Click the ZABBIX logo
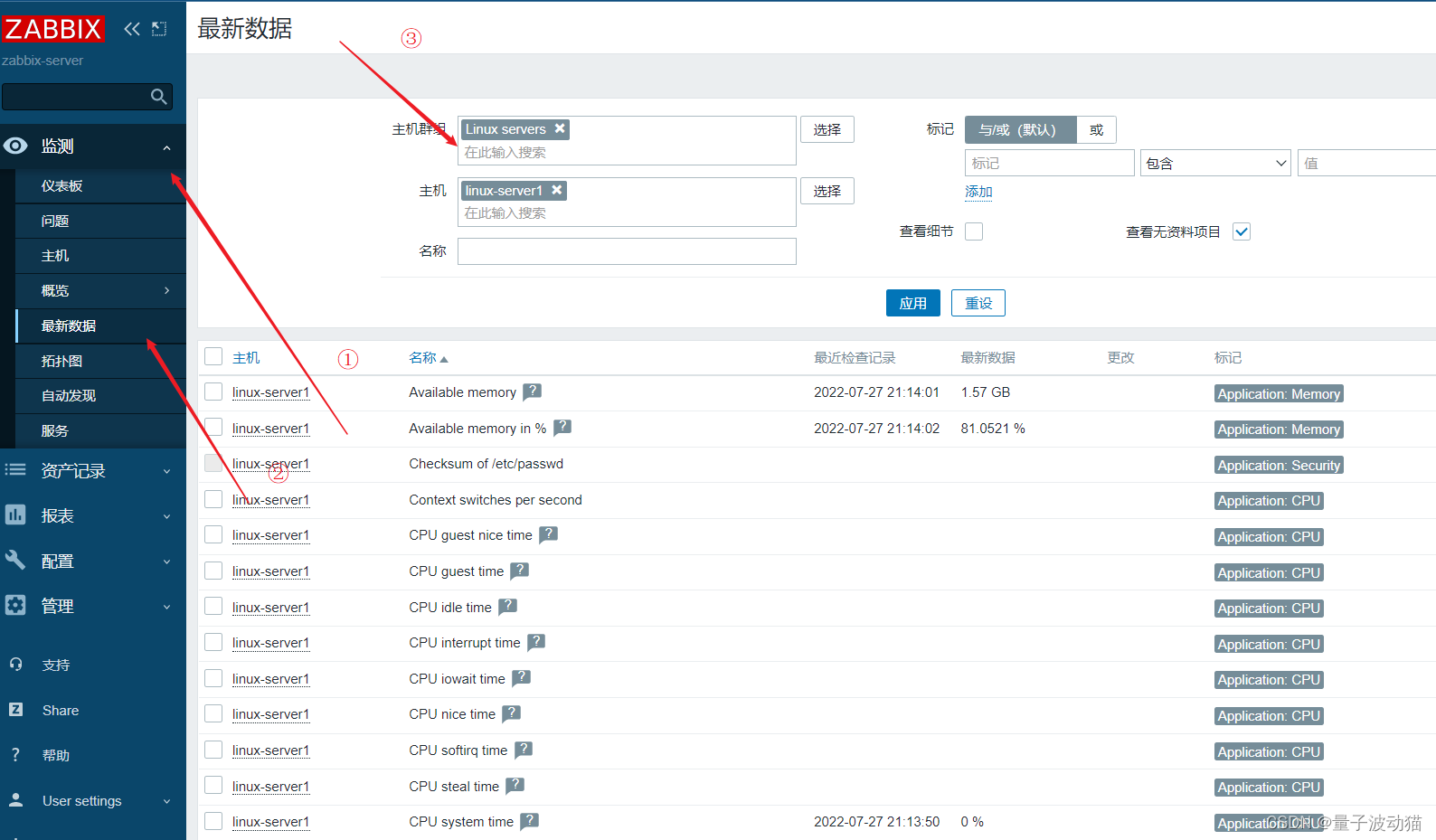 tap(52, 29)
